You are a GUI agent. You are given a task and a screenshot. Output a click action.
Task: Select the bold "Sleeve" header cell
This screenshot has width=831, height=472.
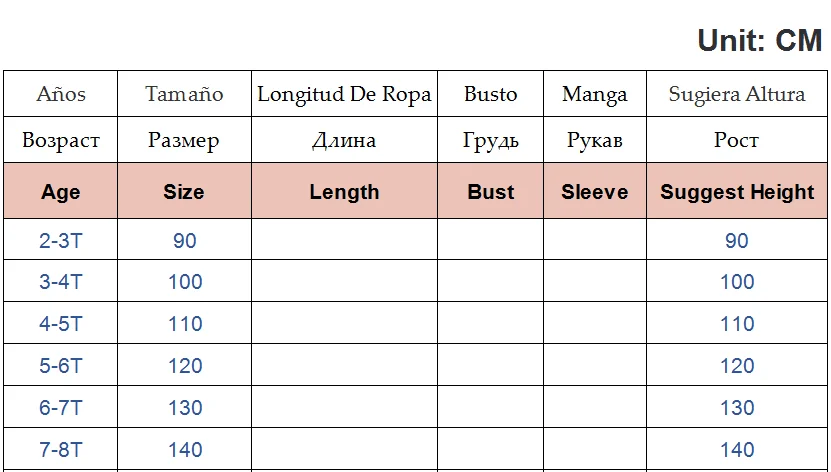(x=595, y=192)
